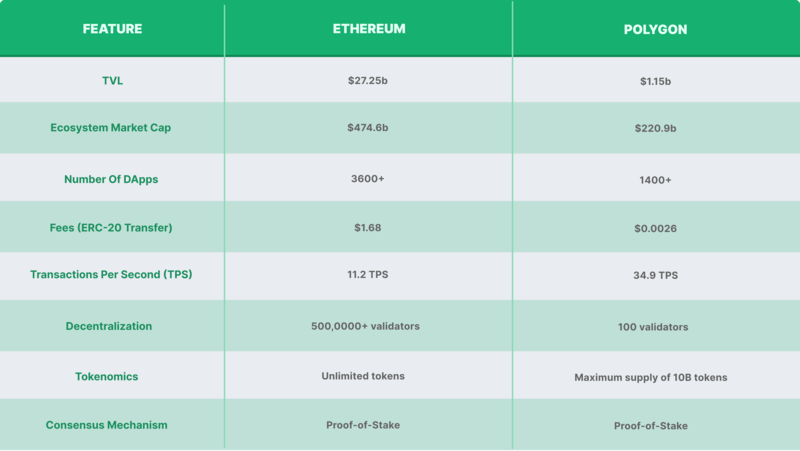Viewport: 800px width, 451px height.
Task: Click Polygon's $1.15b TVL value
Action: 656,79
